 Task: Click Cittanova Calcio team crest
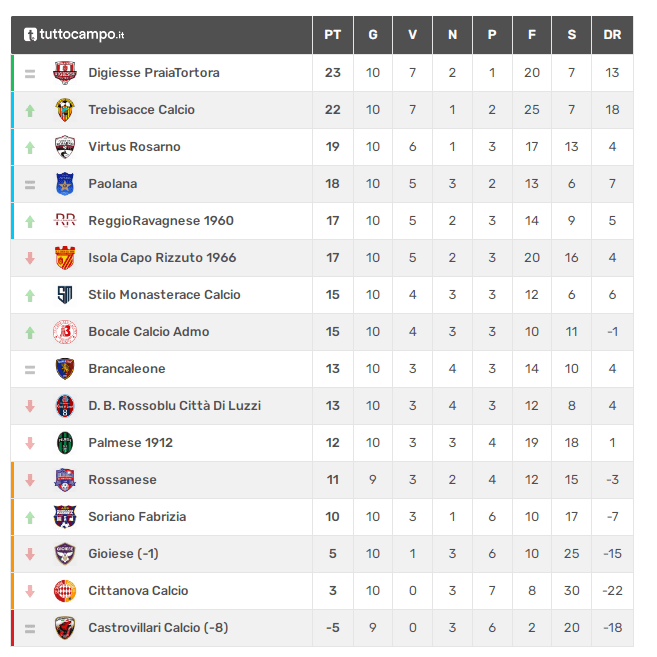click(65, 591)
